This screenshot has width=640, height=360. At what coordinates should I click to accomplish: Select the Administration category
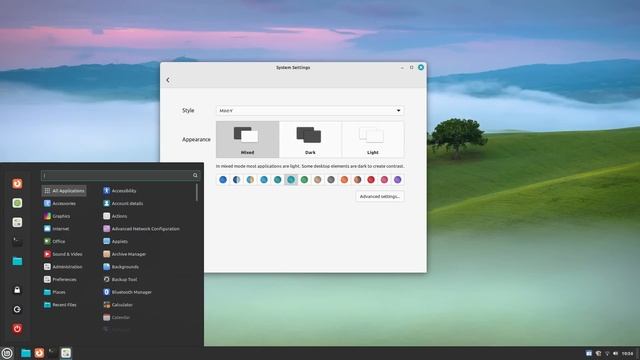coord(63,267)
